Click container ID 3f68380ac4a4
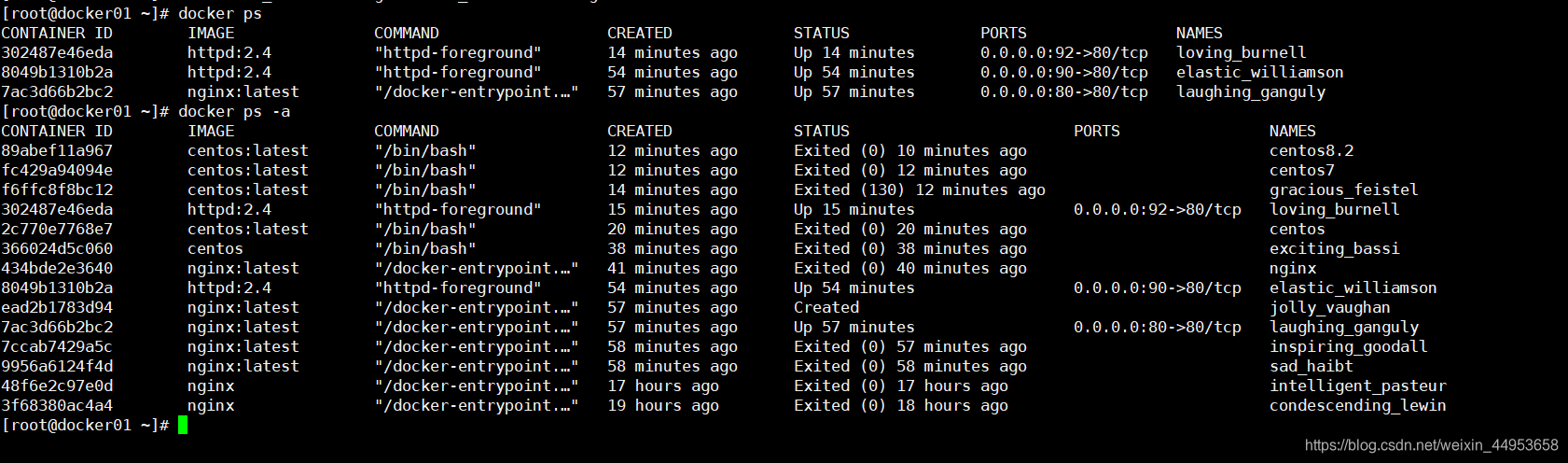 tap(57, 405)
